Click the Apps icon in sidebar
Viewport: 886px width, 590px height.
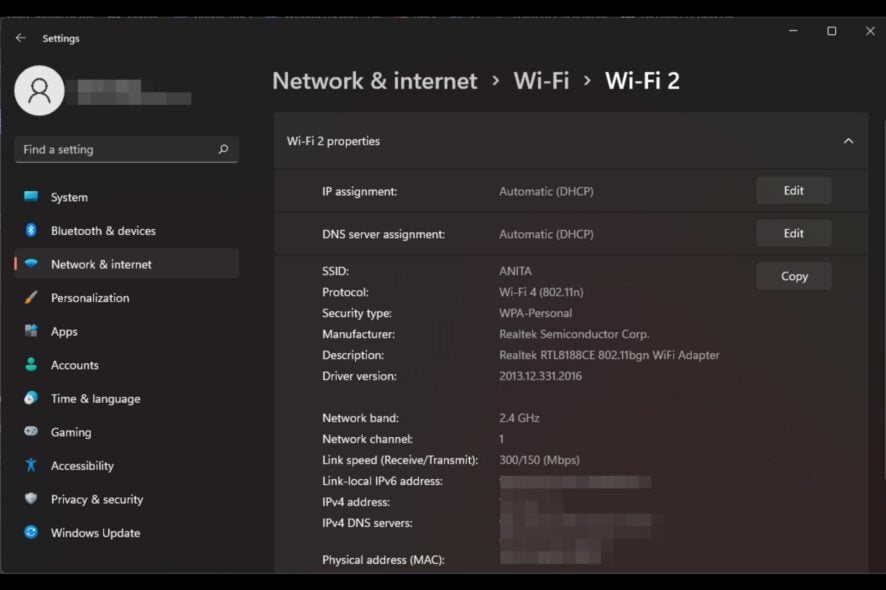(x=31, y=331)
